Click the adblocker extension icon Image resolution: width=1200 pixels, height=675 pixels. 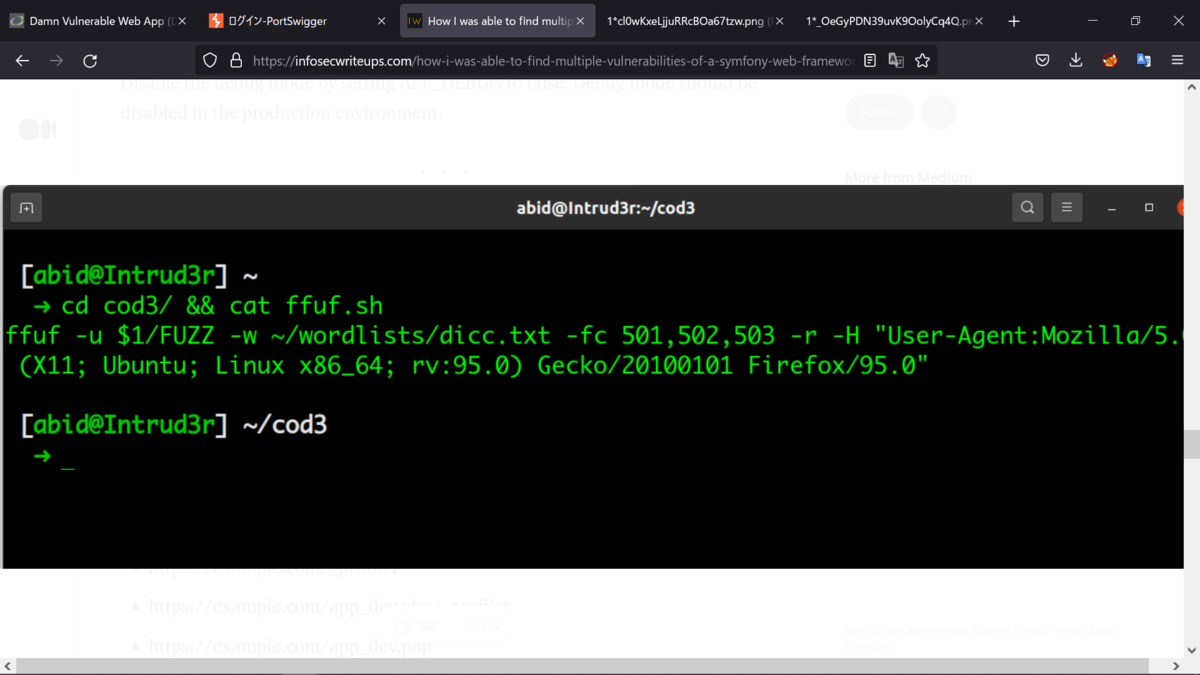[1109, 60]
